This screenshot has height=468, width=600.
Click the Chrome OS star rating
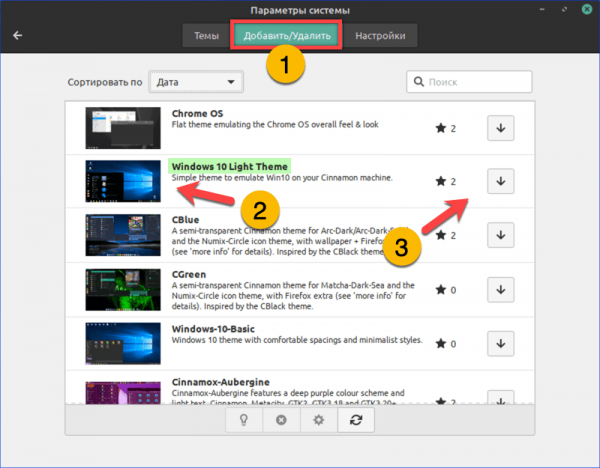tap(446, 128)
